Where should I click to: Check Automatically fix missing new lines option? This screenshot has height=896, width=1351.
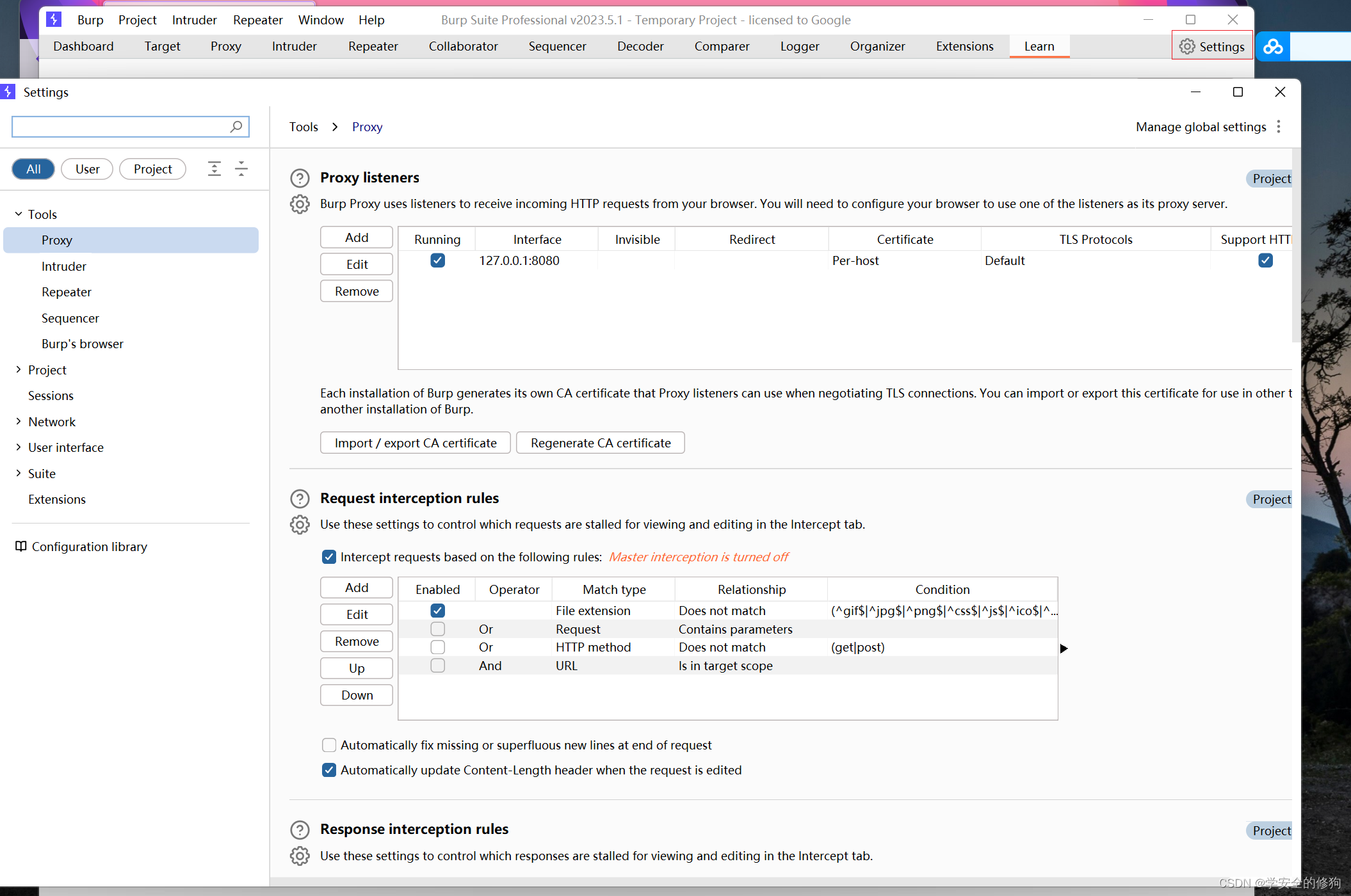click(329, 745)
